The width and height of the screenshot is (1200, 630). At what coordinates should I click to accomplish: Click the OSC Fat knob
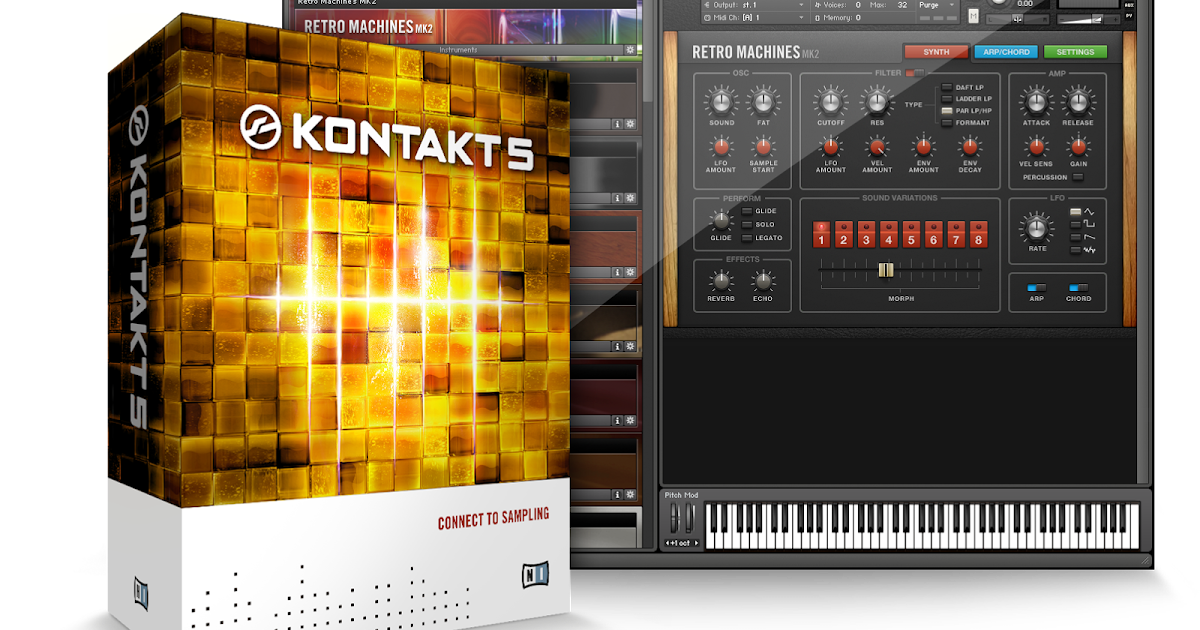pyautogui.click(x=763, y=101)
